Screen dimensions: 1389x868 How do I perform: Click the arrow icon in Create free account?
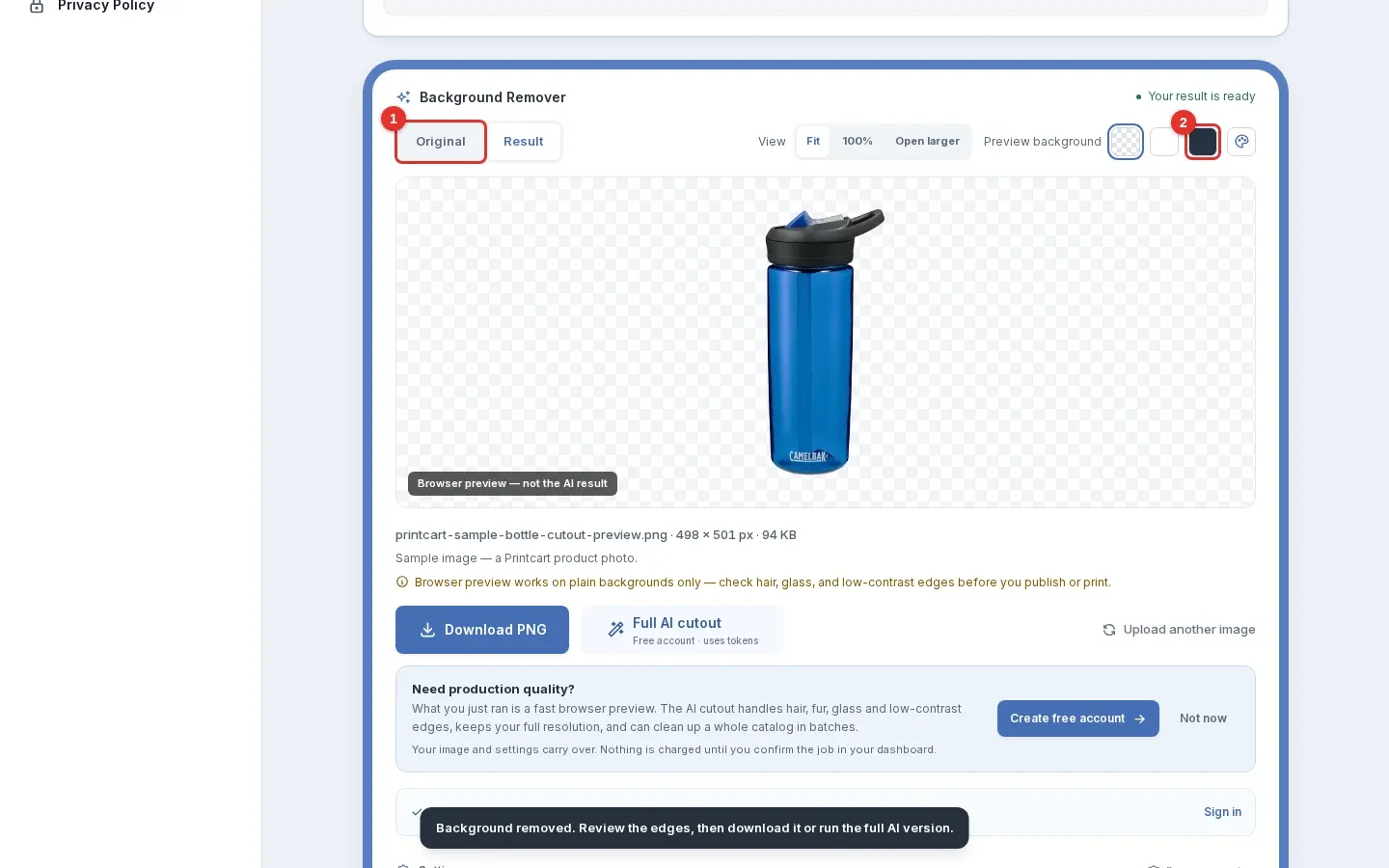(x=1140, y=719)
